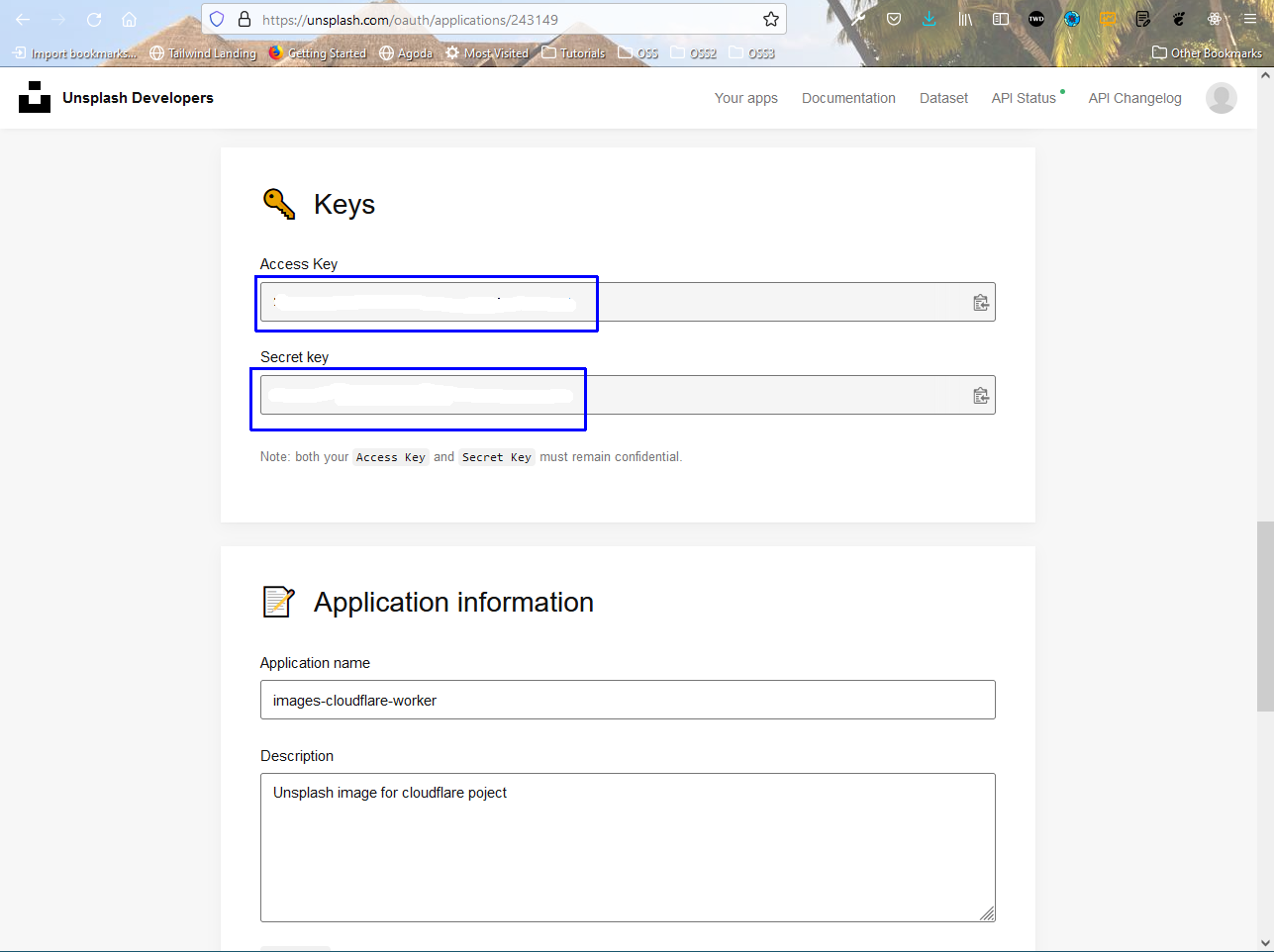Image resolution: width=1274 pixels, height=952 pixels.
Task: Open the API Changelog
Action: tap(1134, 98)
